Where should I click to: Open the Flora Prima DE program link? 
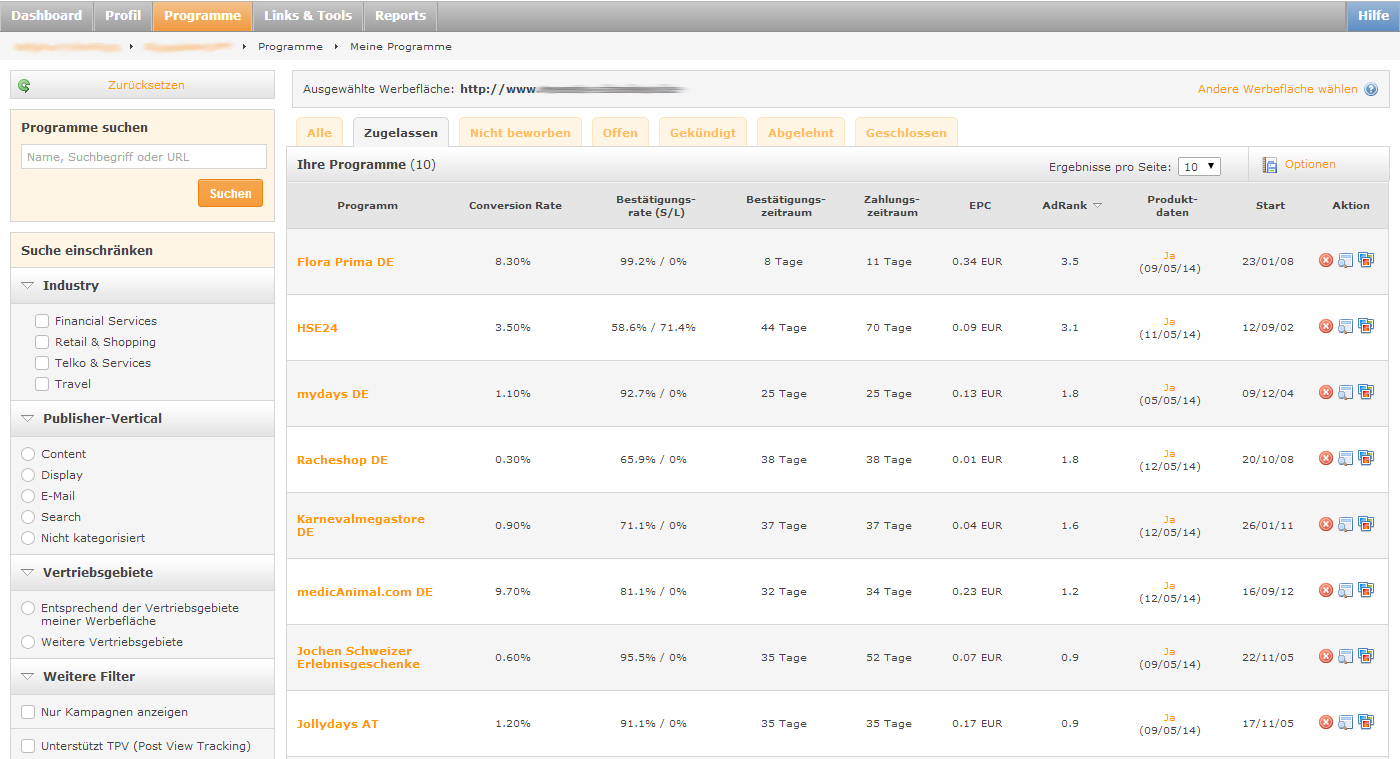coord(345,262)
